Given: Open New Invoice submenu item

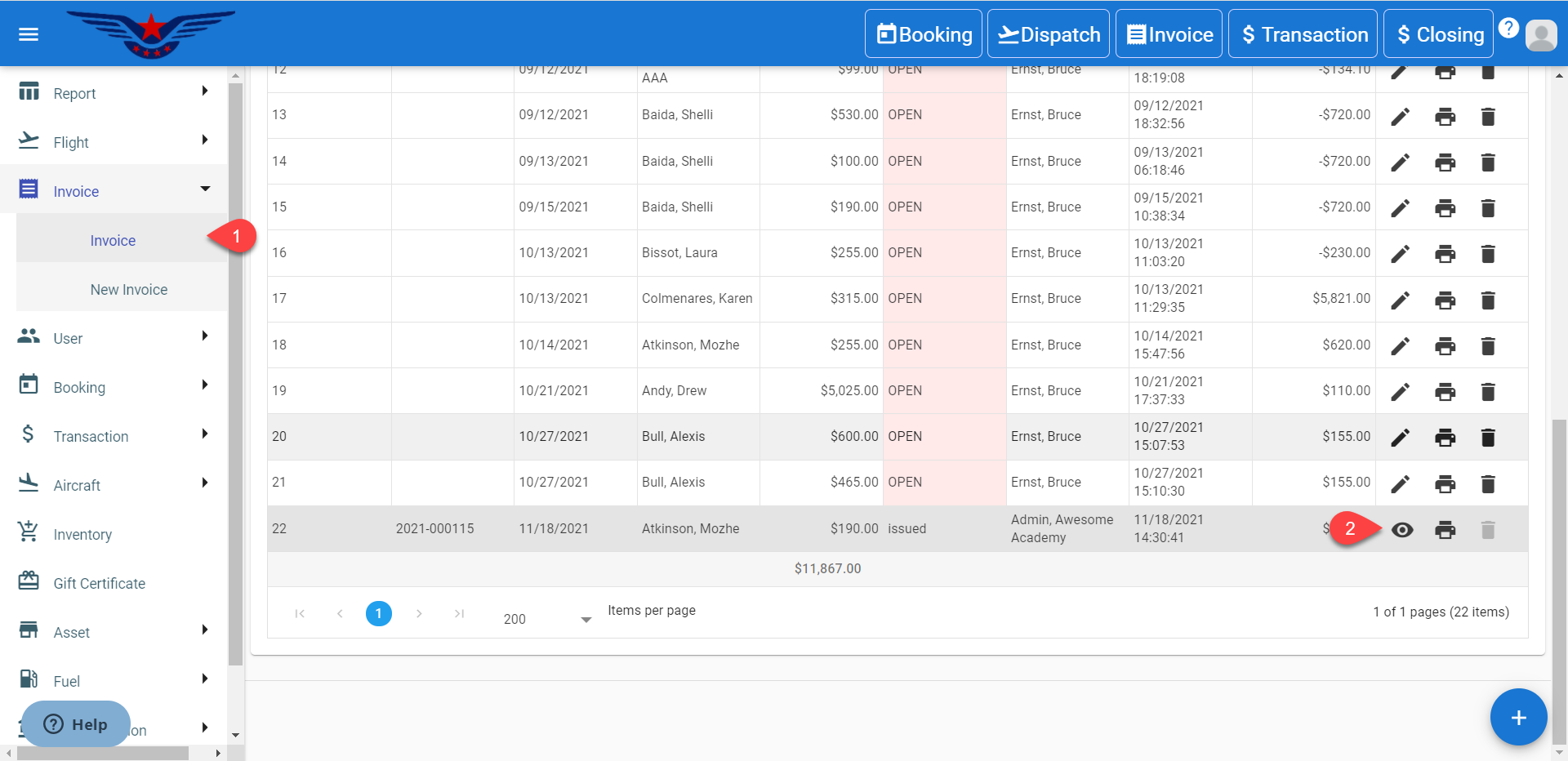Looking at the screenshot, I should coord(129,290).
